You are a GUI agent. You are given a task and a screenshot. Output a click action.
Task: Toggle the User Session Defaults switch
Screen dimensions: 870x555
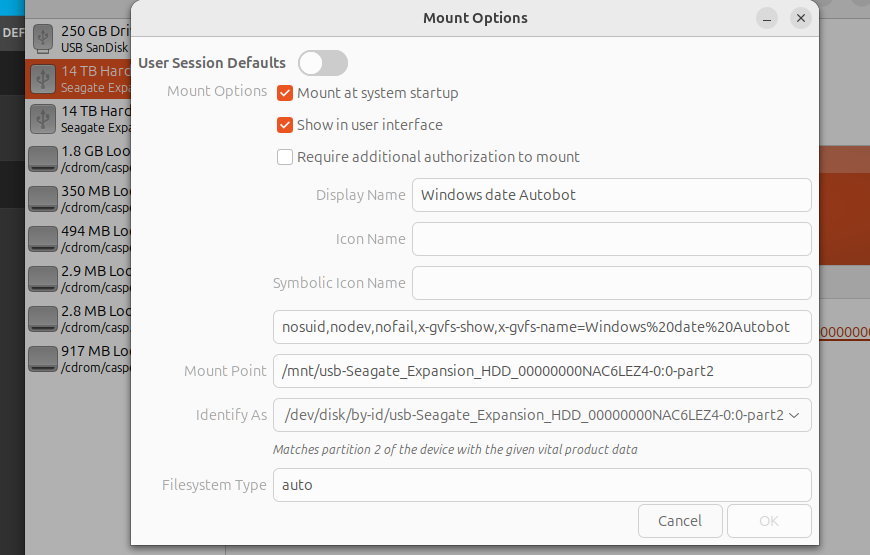pos(322,63)
